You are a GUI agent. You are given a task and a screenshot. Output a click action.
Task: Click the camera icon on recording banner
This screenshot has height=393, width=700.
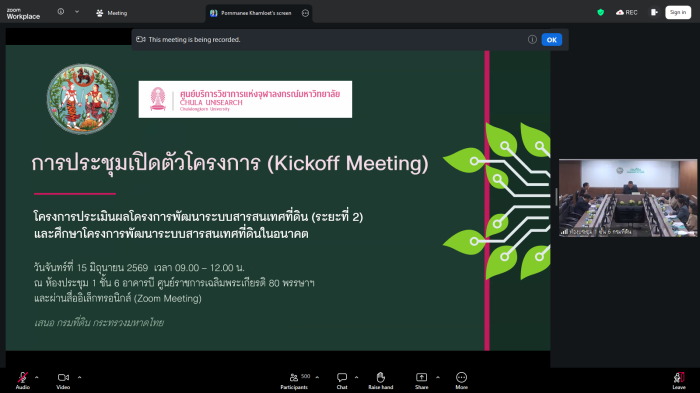(x=141, y=39)
